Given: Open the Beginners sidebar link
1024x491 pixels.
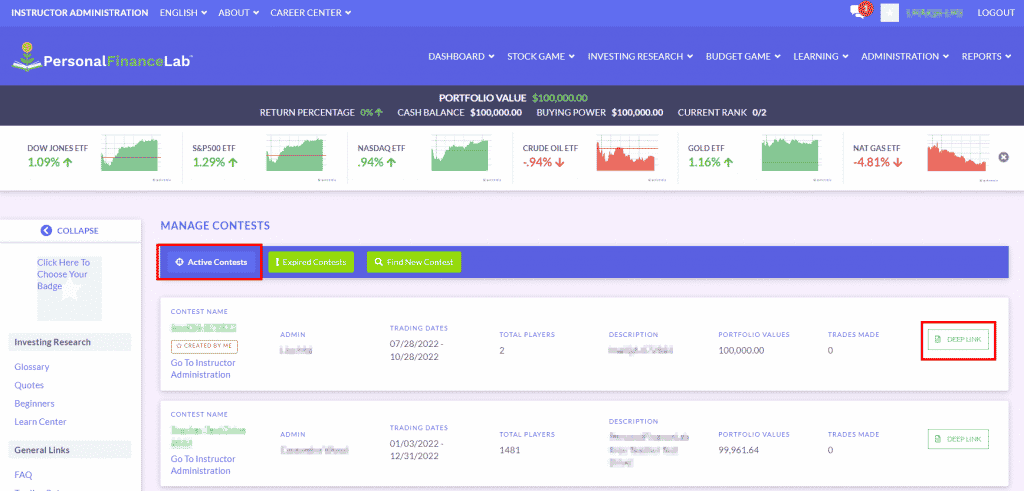Looking at the screenshot, I should tap(35, 404).
